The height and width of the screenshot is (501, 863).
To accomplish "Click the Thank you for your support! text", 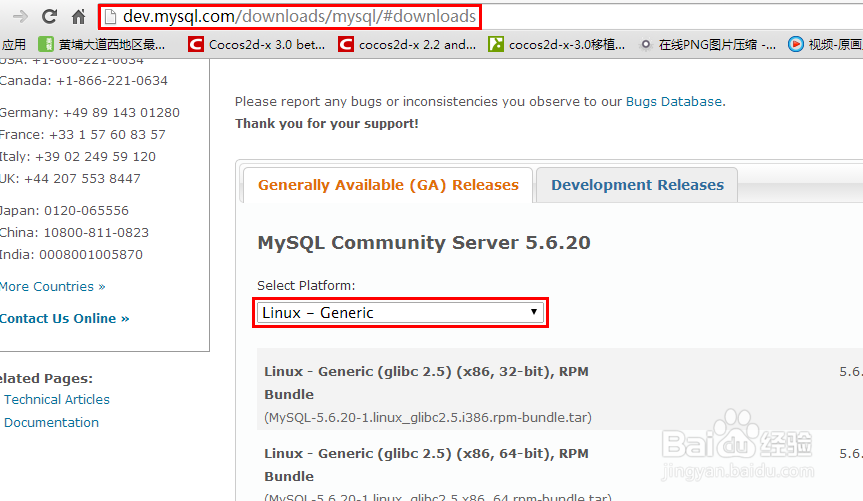I will (327, 123).
